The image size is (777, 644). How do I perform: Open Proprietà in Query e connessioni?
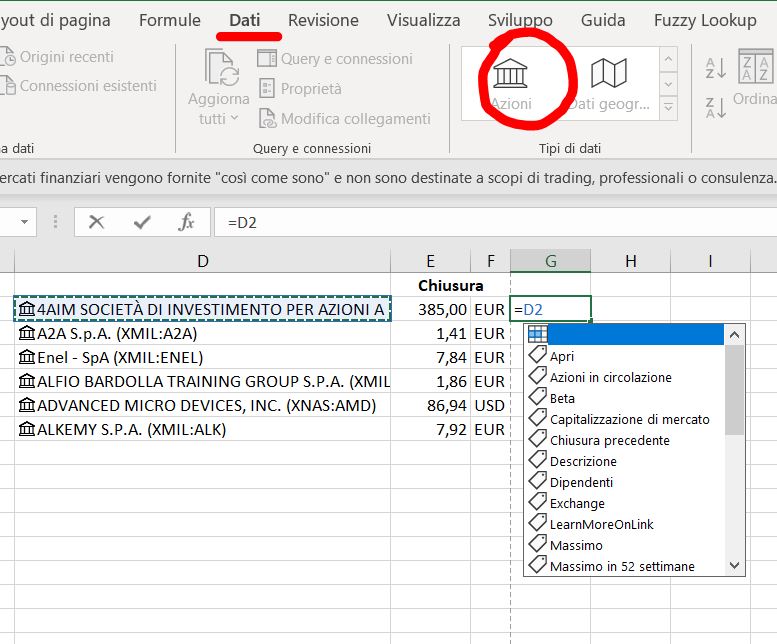click(x=300, y=89)
